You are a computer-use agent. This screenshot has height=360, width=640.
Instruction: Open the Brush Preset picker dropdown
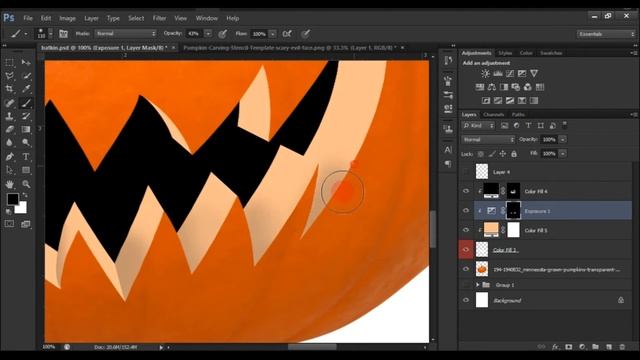(x=51, y=34)
